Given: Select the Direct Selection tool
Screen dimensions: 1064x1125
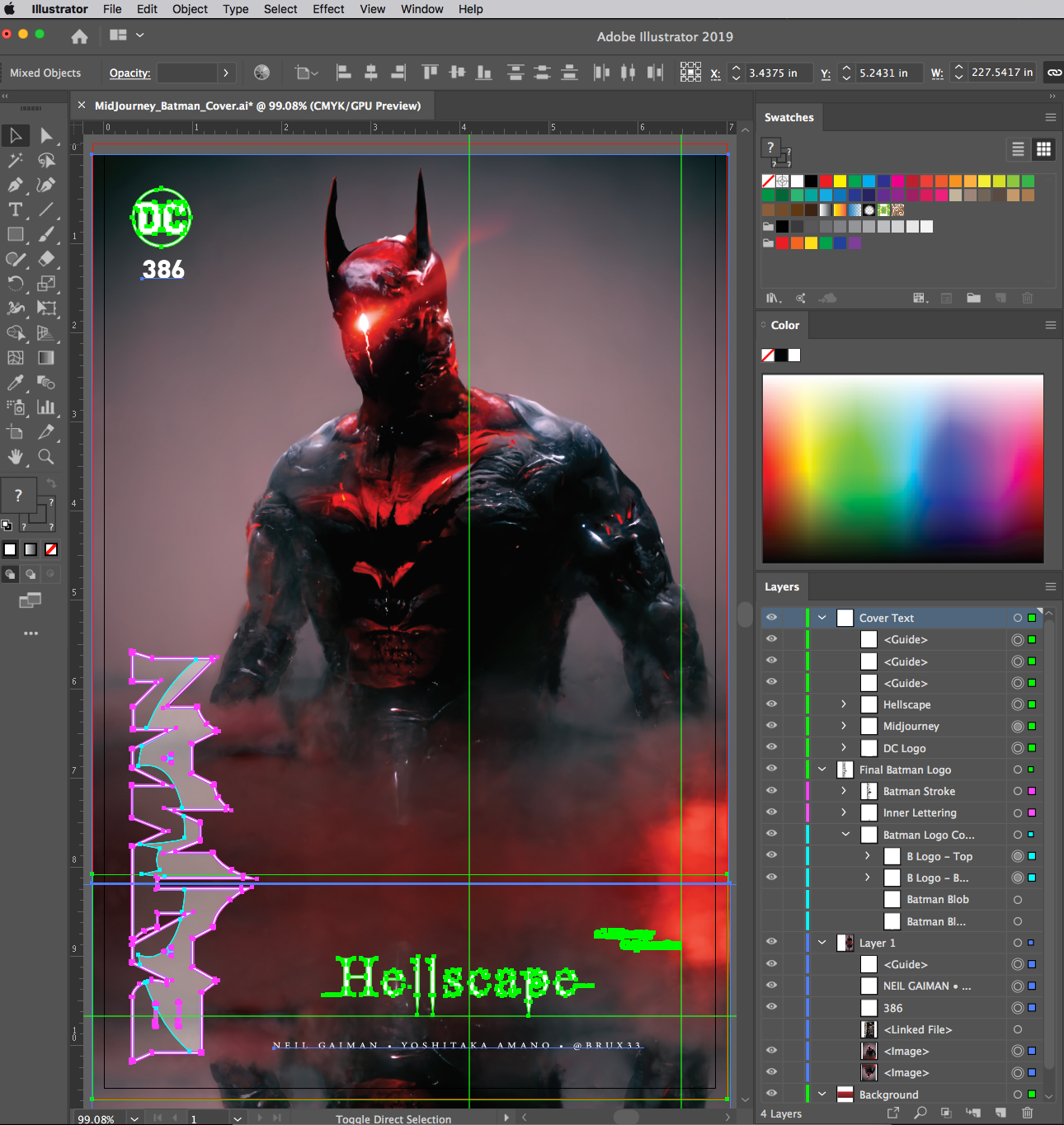Looking at the screenshot, I should [46, 135].
